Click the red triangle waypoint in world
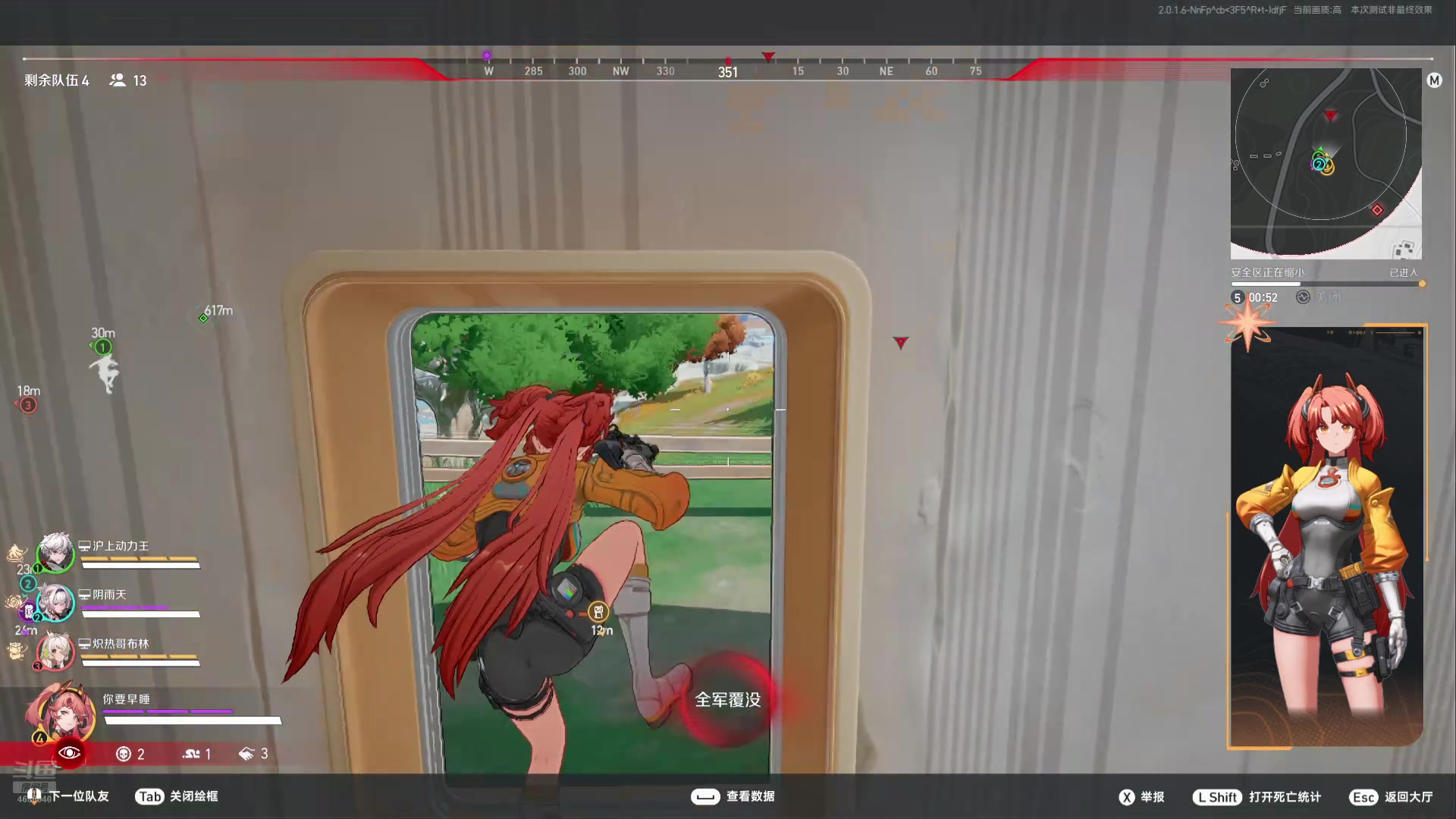Screen dimensions: 1456x819 click(900, 343)
